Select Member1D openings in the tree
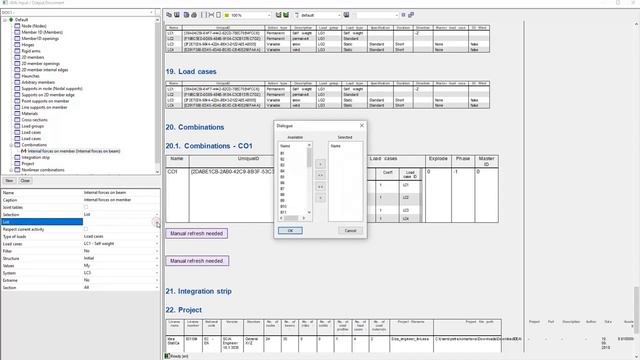Viewport: 640px width, 360px height. (x=40, y=38)
